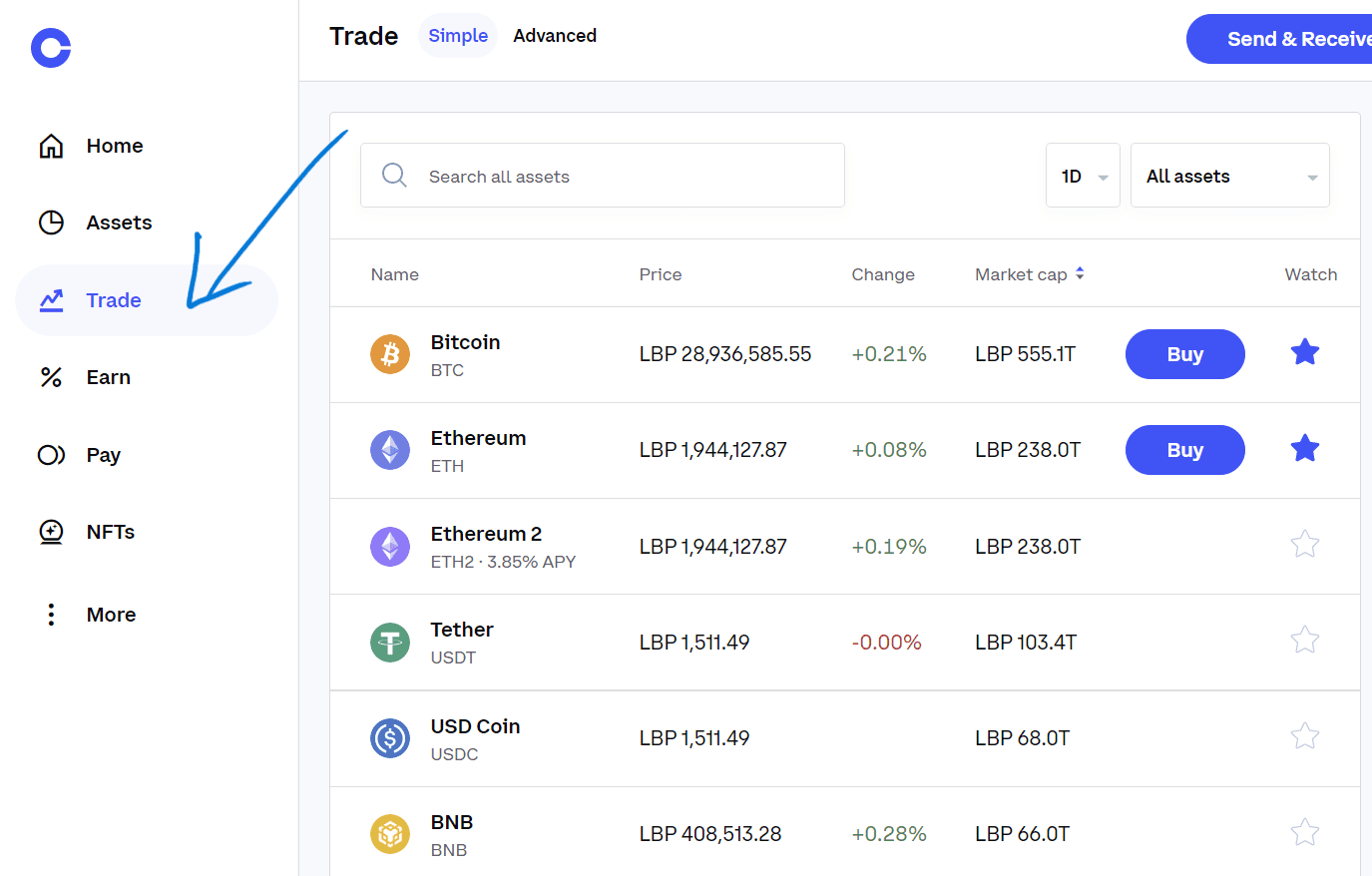Click the Bitcoin coin icon
Screen dimensions: 1372x876
pos(390,354)
